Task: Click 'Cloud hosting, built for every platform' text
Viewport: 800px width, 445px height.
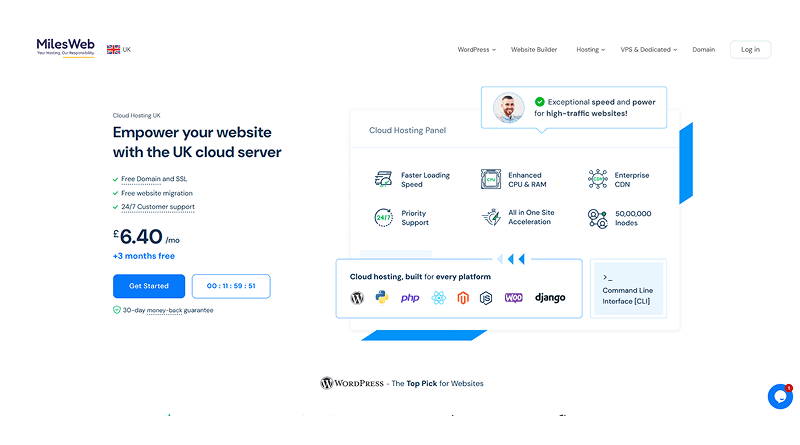Action: 420,277
